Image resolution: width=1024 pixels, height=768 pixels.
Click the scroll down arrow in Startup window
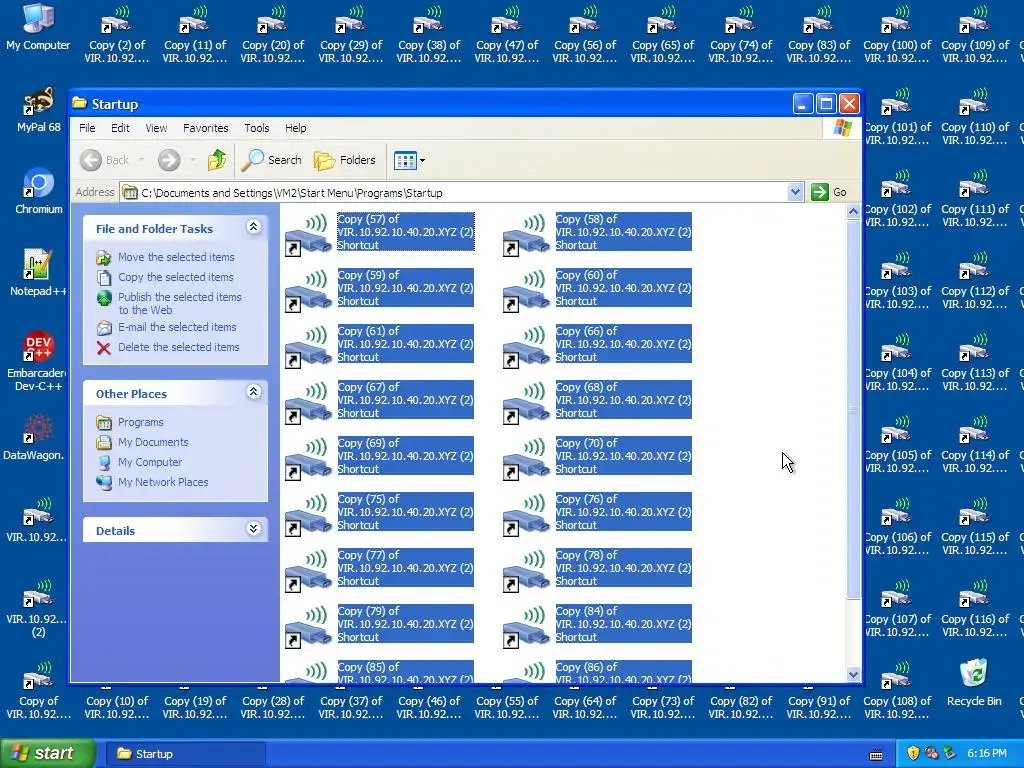pyautogui.click(x=853, y=675)
